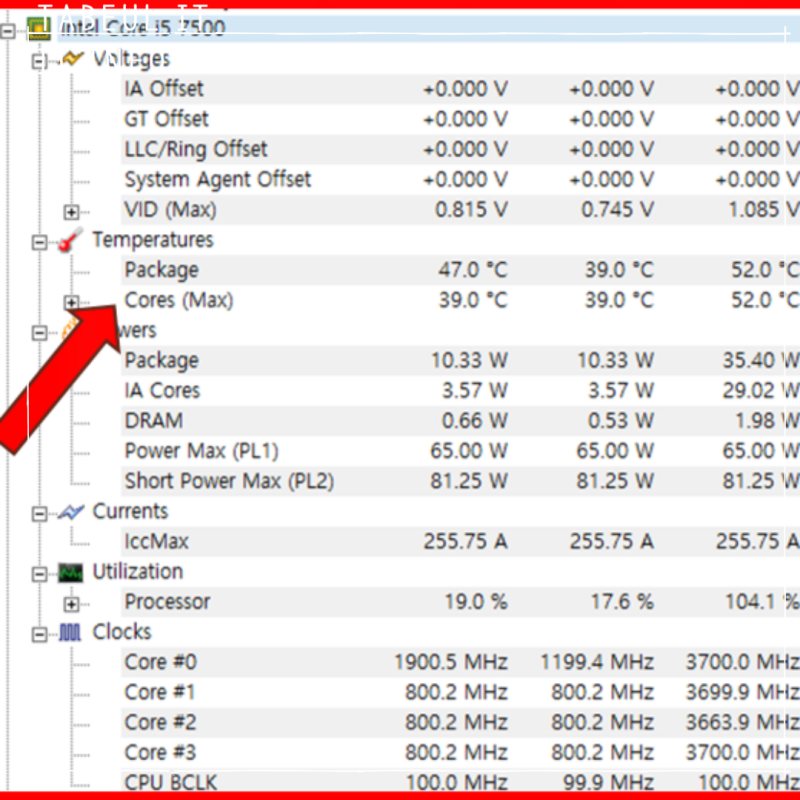Click the Intel Core i5 7500 processor chip icon

pos(39,29)
